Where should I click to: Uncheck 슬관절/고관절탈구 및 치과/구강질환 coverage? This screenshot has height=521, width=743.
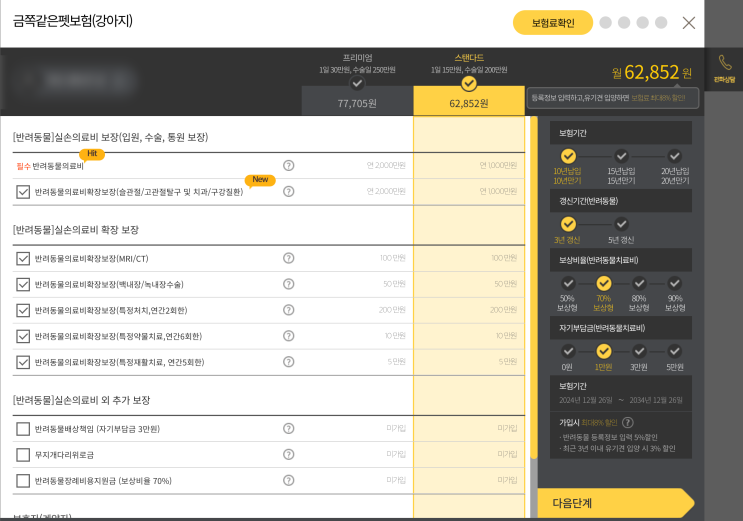(x=23, y=192)
